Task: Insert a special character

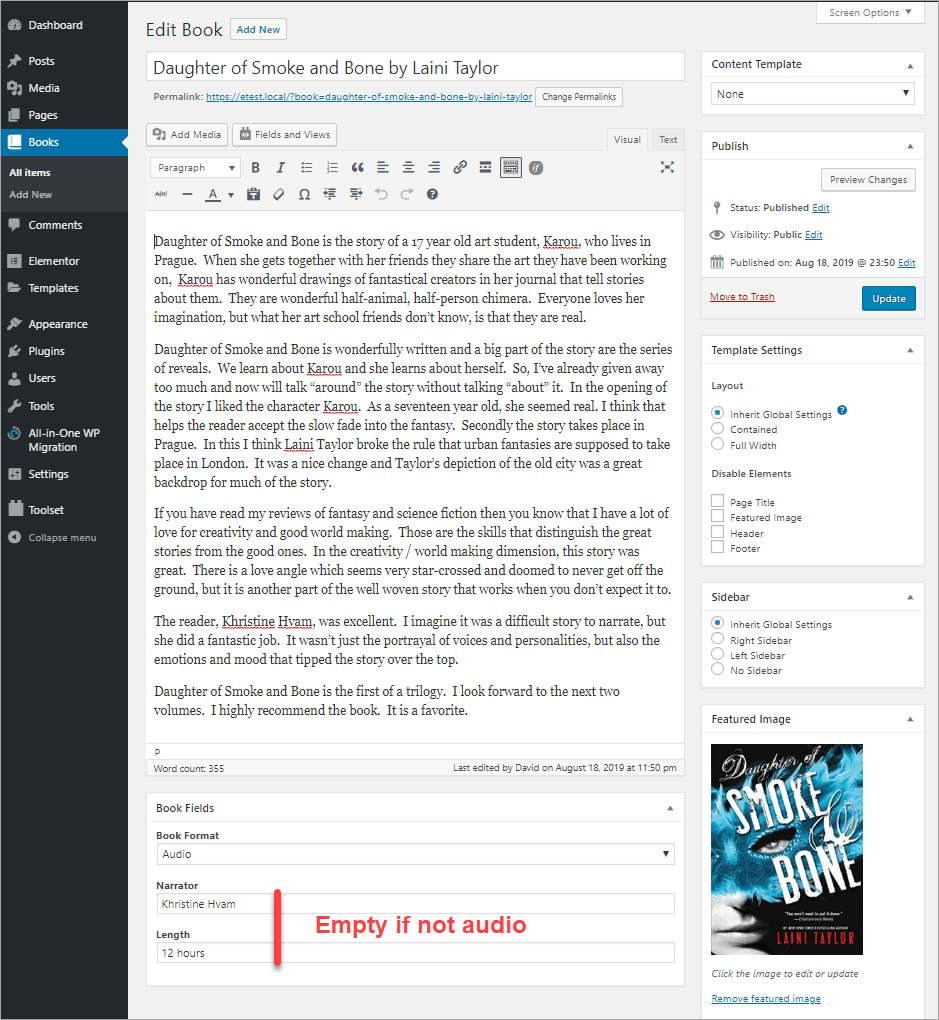Action: [x=305, y=193]
